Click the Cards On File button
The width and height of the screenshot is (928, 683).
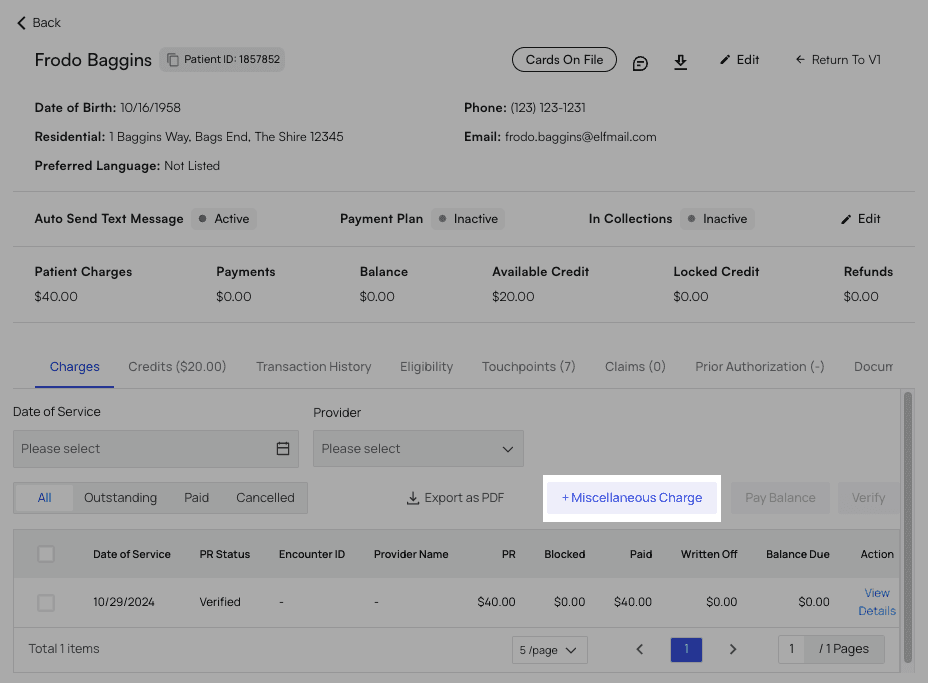pos(564,60)
